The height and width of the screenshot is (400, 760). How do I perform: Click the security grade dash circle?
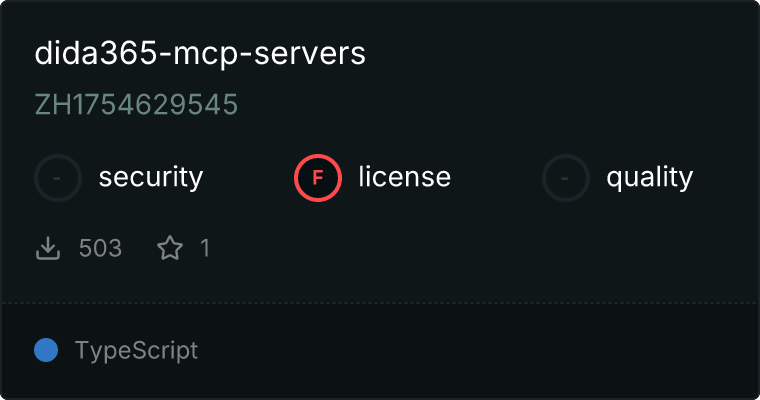(58, 178)
